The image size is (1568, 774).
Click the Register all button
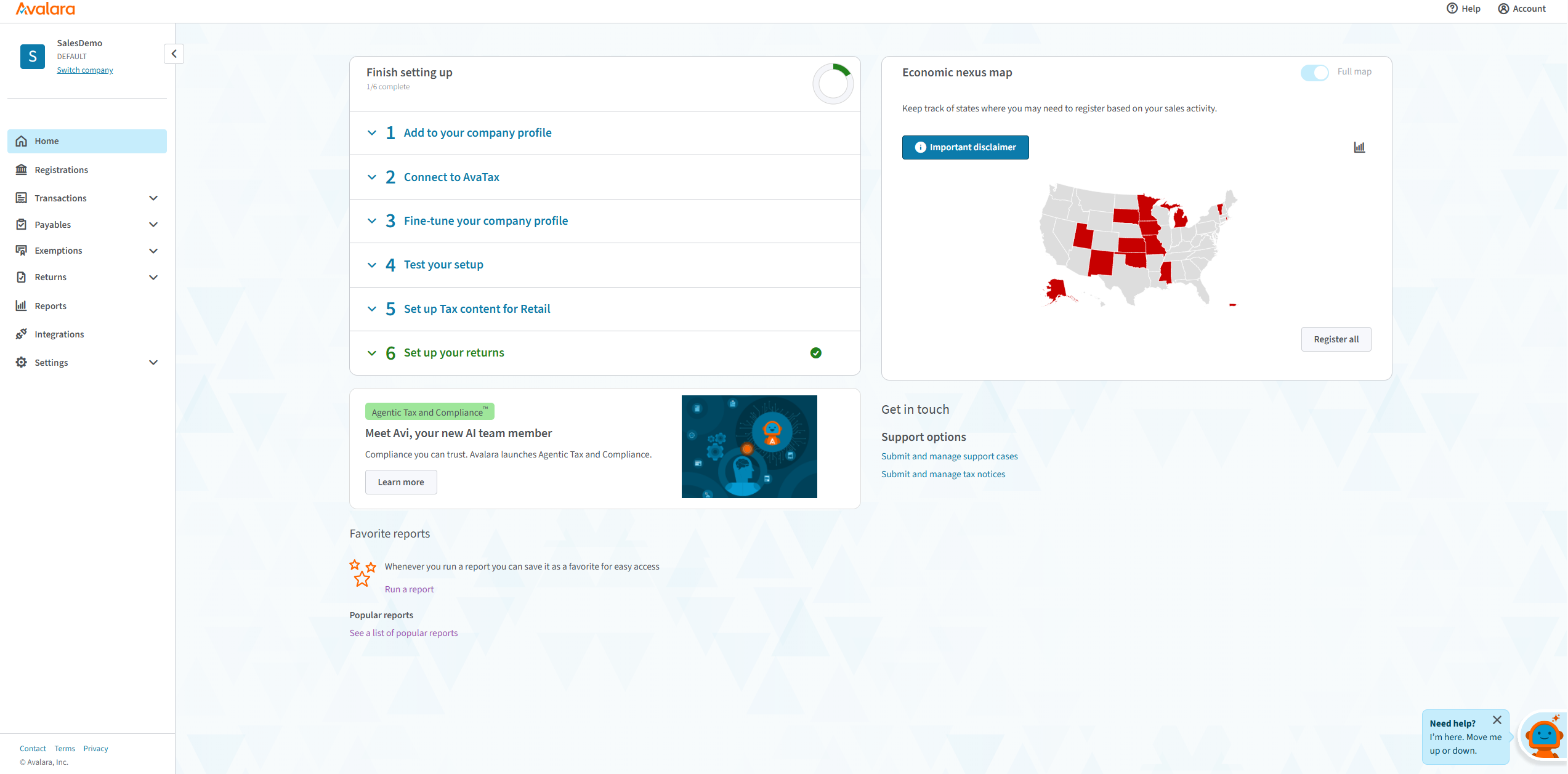click(x=1336, y=339)
